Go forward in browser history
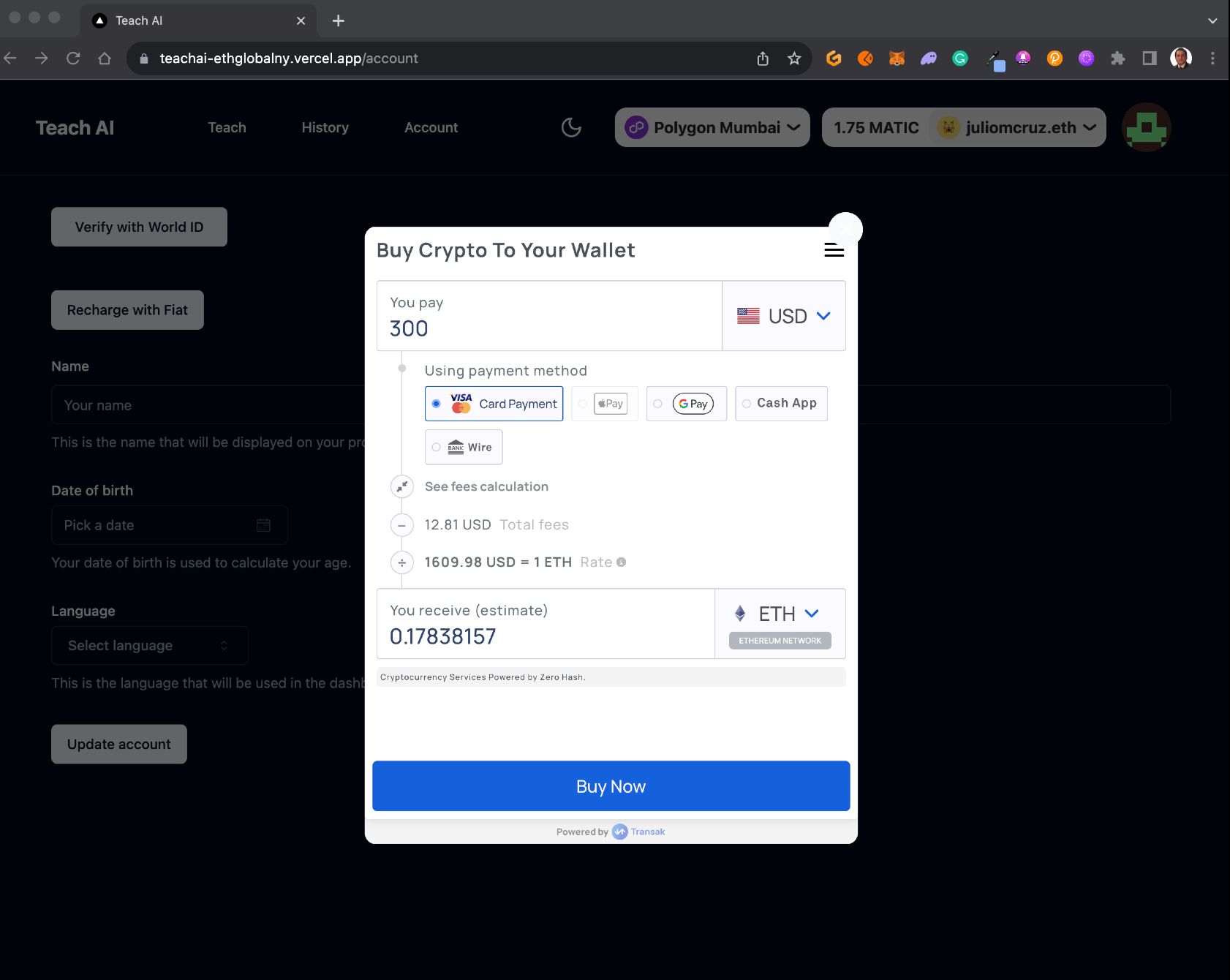 [x=42, y=59]
